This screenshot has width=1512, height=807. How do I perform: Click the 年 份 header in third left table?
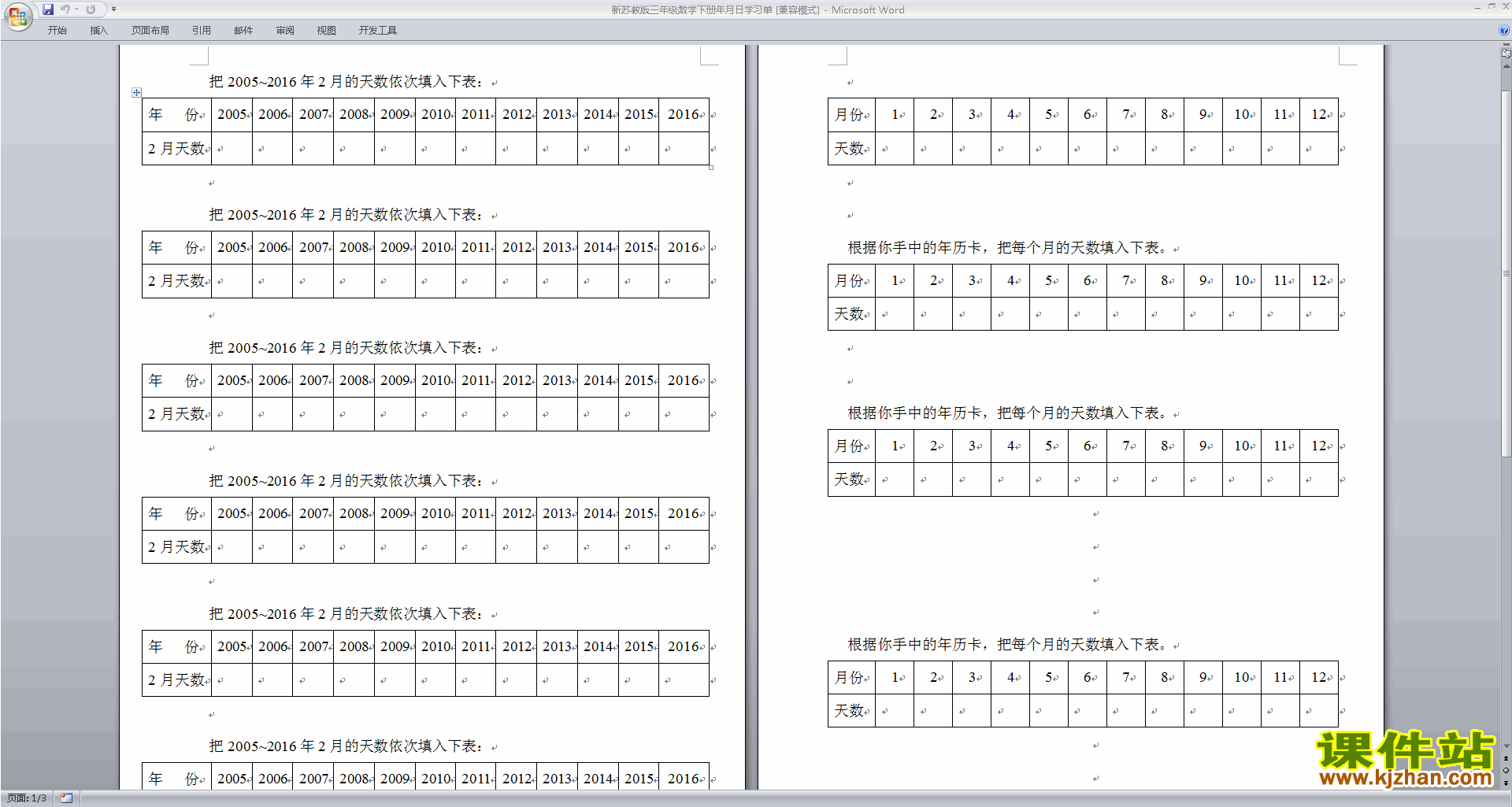176,380
